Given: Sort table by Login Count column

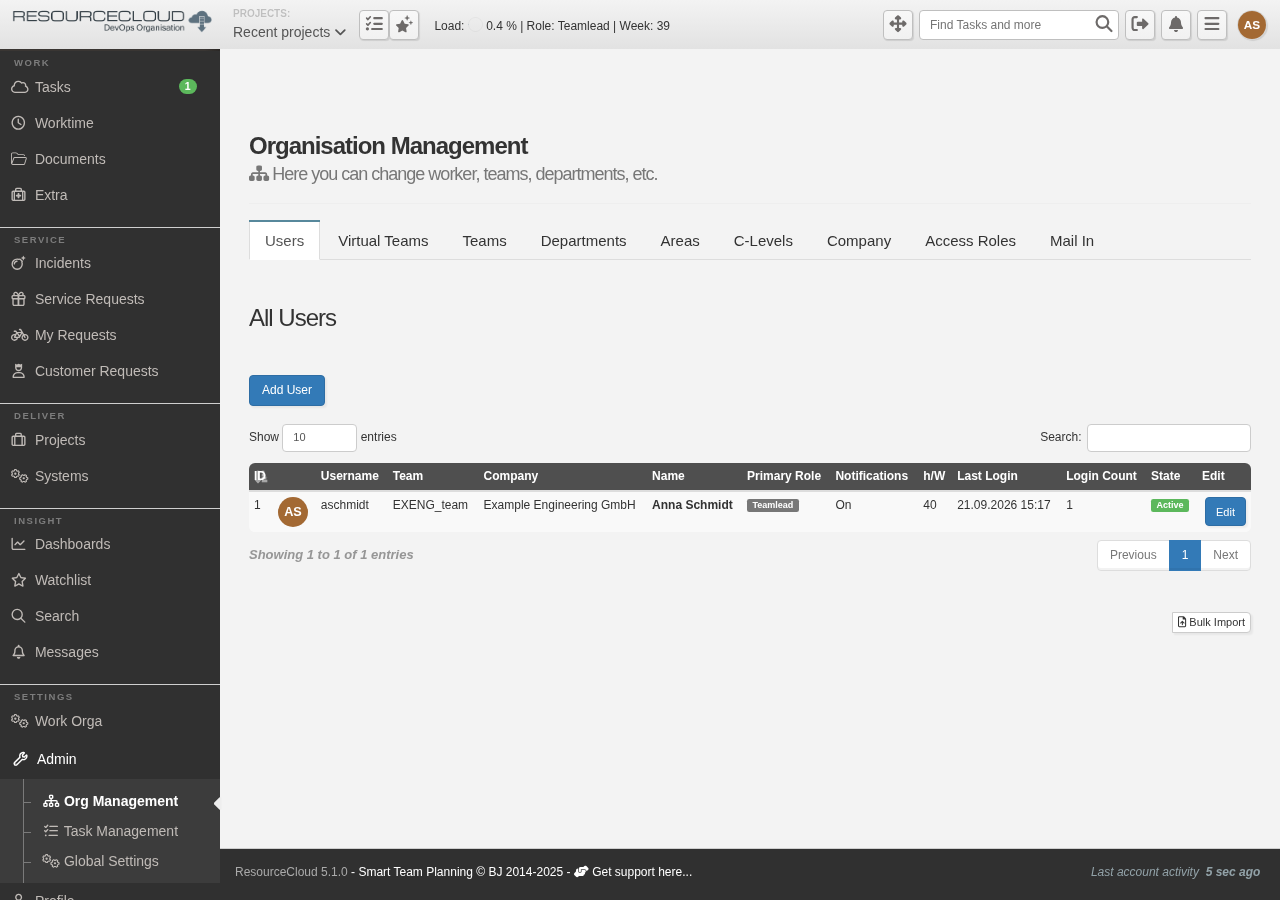Looking at the screenshot, I should [1101, 476].
